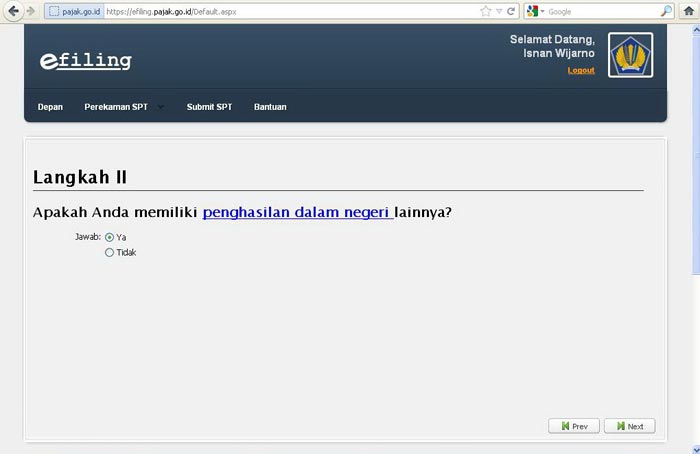Click the Next button
Viewport: 700px width, 454px height.
629,426
